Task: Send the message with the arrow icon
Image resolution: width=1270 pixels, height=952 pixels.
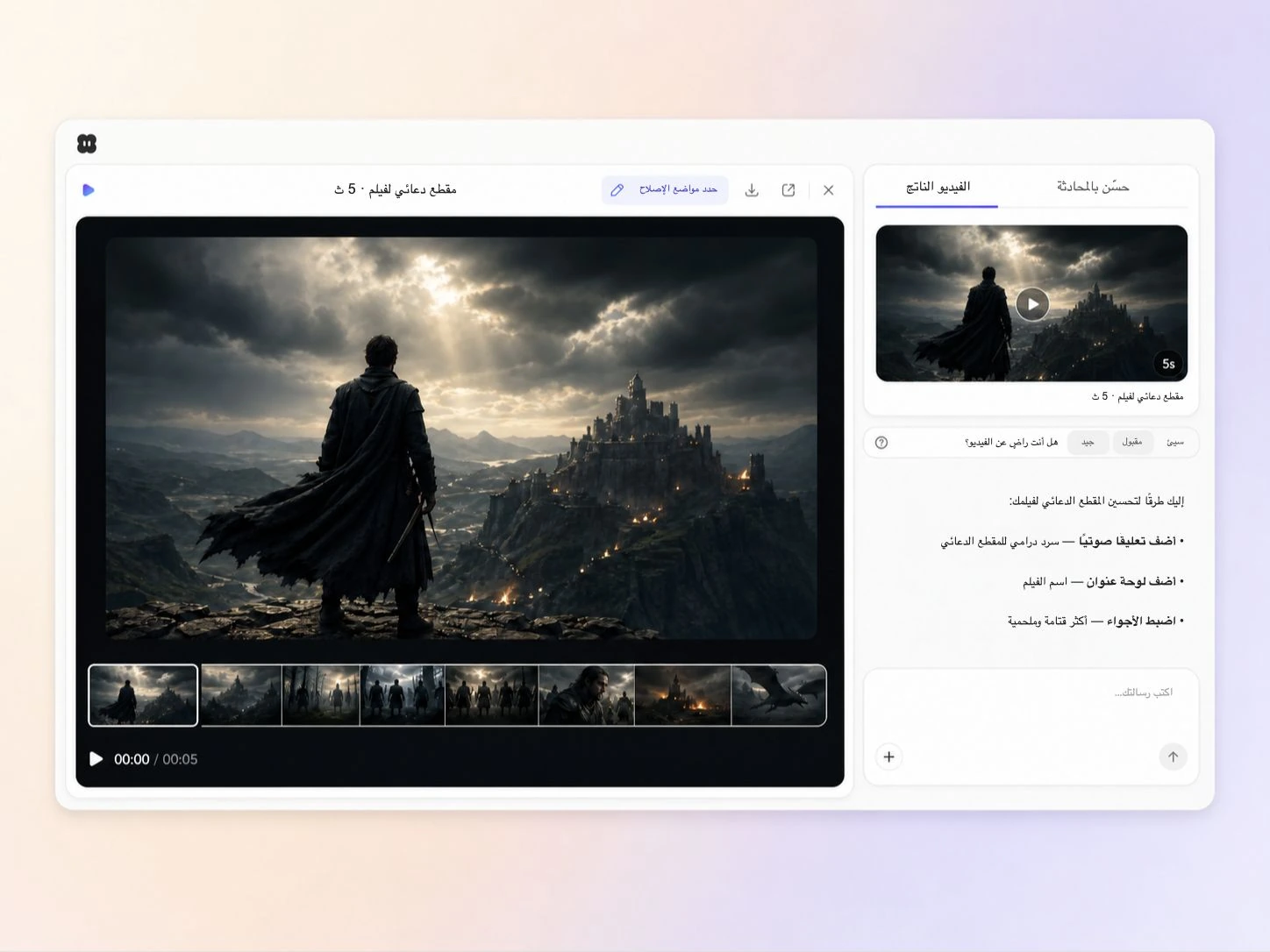Action: (x=1174, y=757)
